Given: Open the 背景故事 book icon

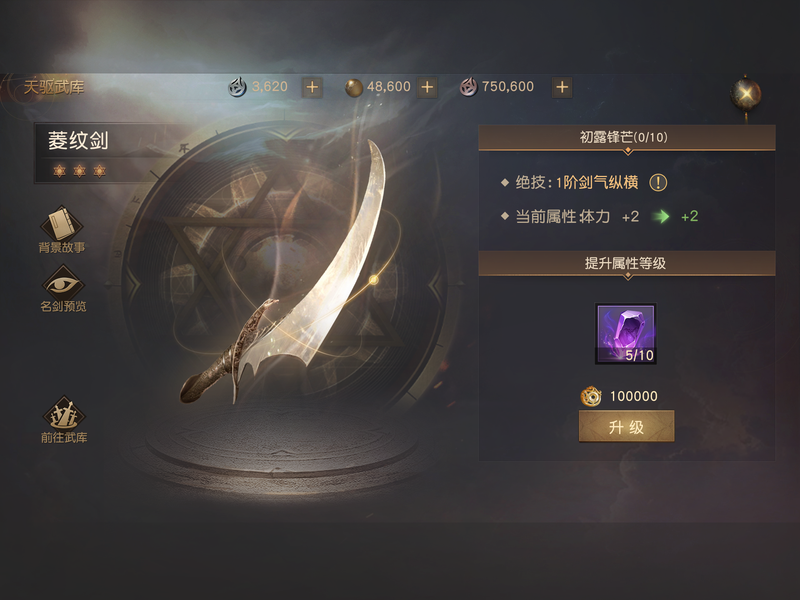Looking at the screenshot, I should pyautogui.click(x=62, y=229).
